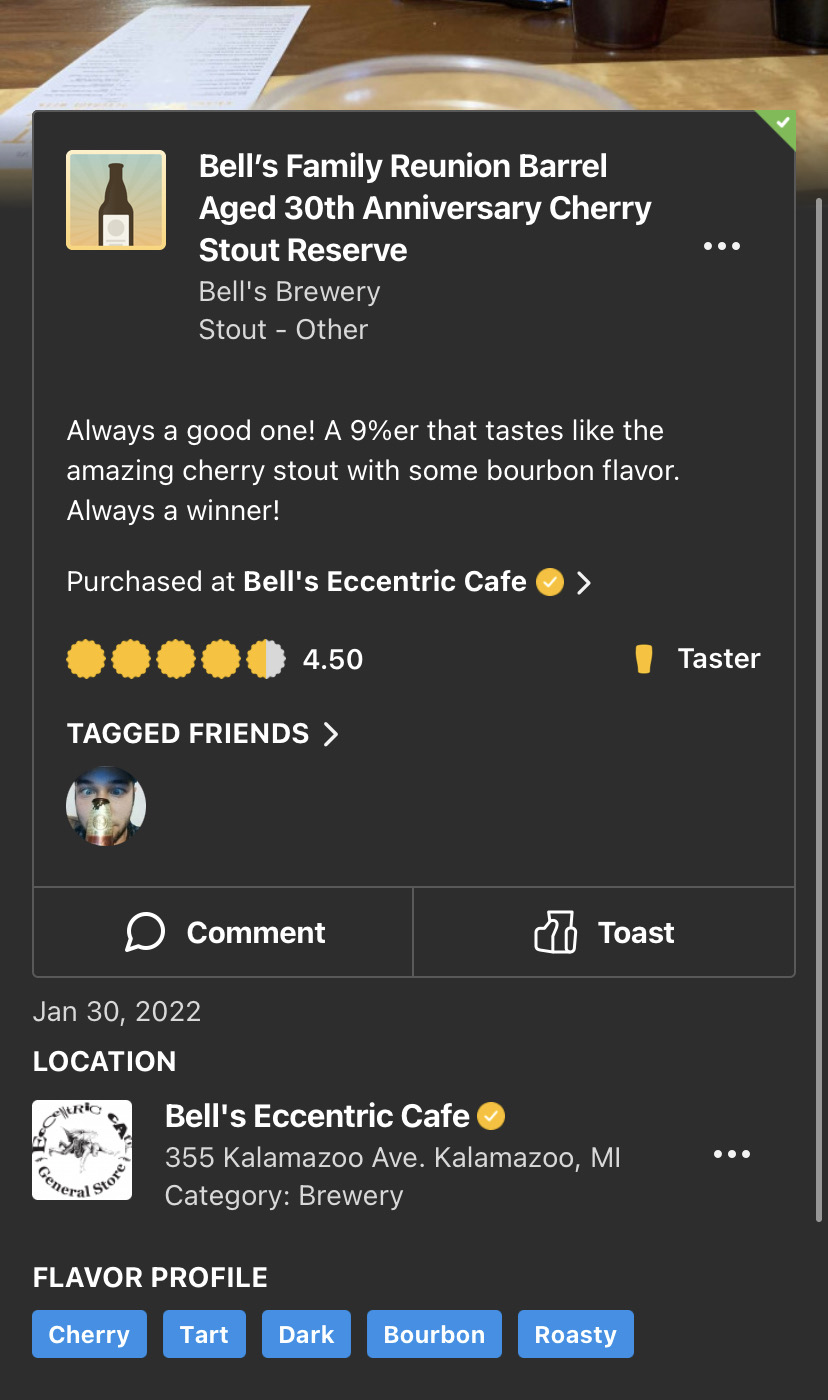Open the beer bottle label thumbnail
This screenshot has width=828, height=1400.
pyautogui.click(x=116, y=200)
